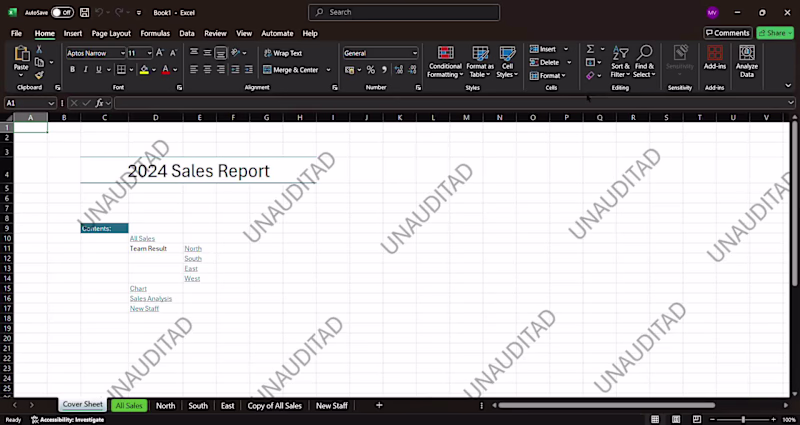Open the Data ribbon tab
This screenshot has width=800, height=425.
pyautogui.click(x=187, y=33)
